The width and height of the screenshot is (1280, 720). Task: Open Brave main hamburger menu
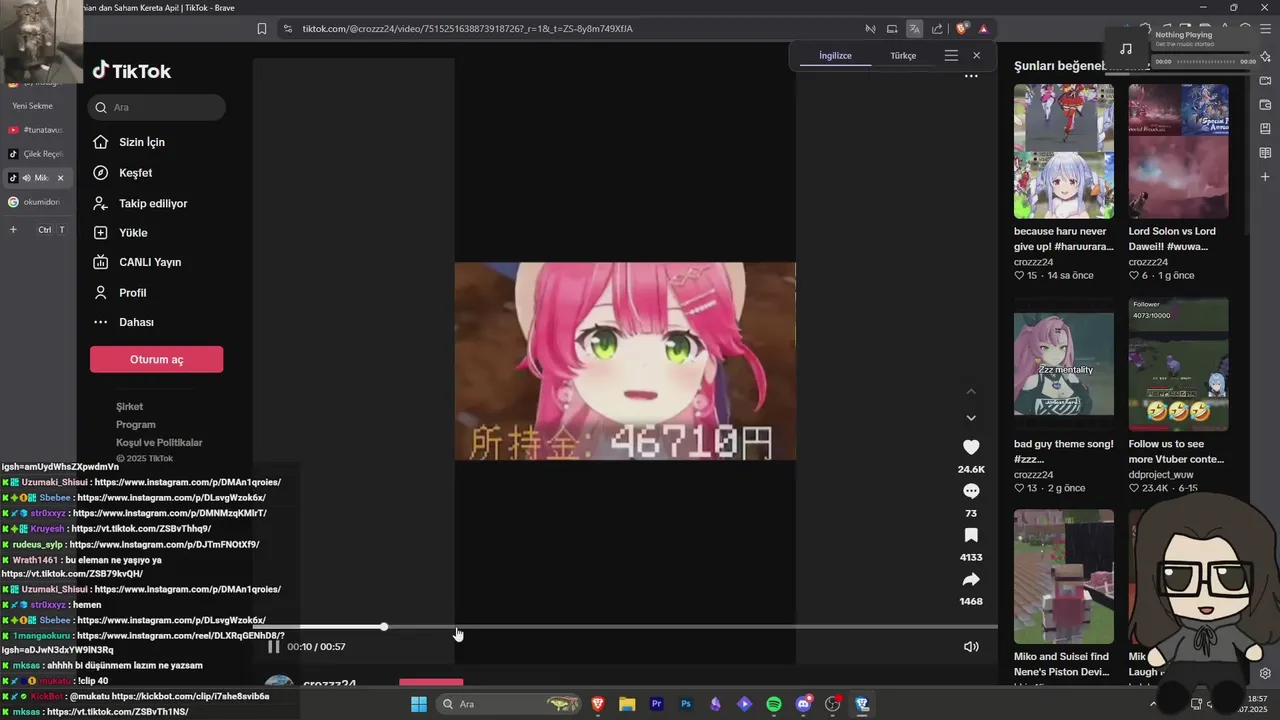(1265, 29)
